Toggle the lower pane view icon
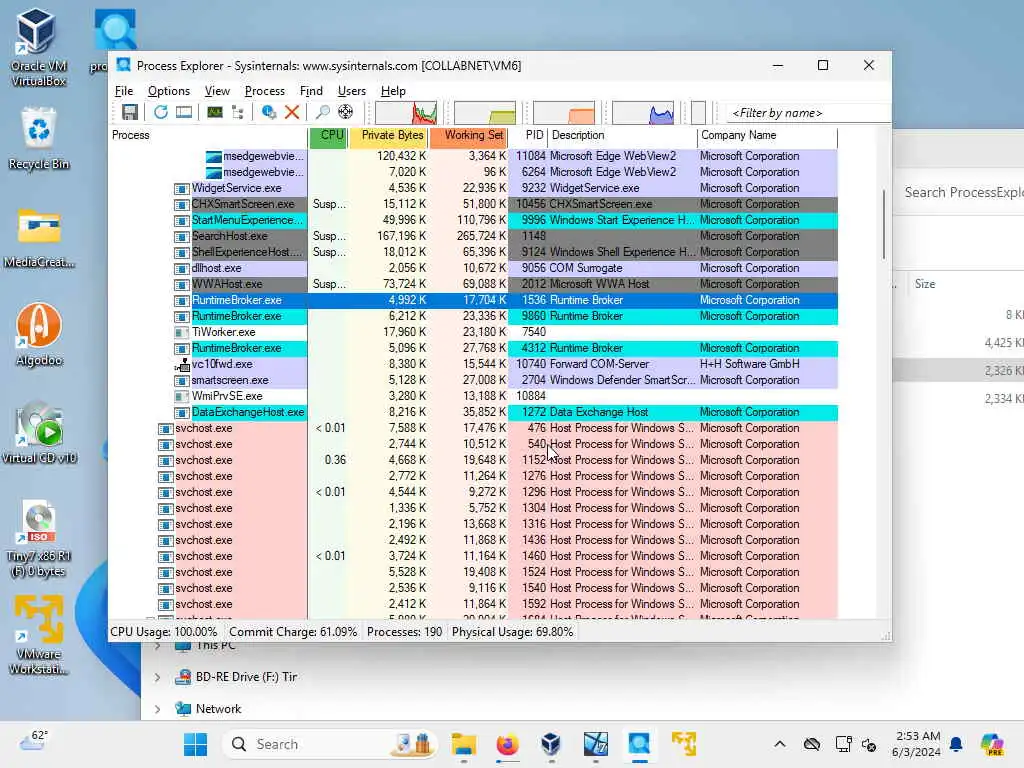The height and width of the screenshot is (768, 1024). 184,112
